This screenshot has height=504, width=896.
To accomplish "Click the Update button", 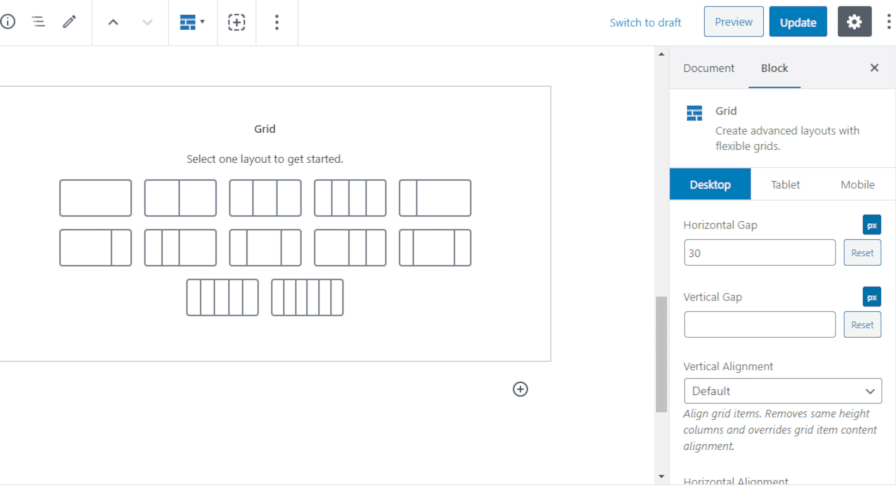I will 797,22.
